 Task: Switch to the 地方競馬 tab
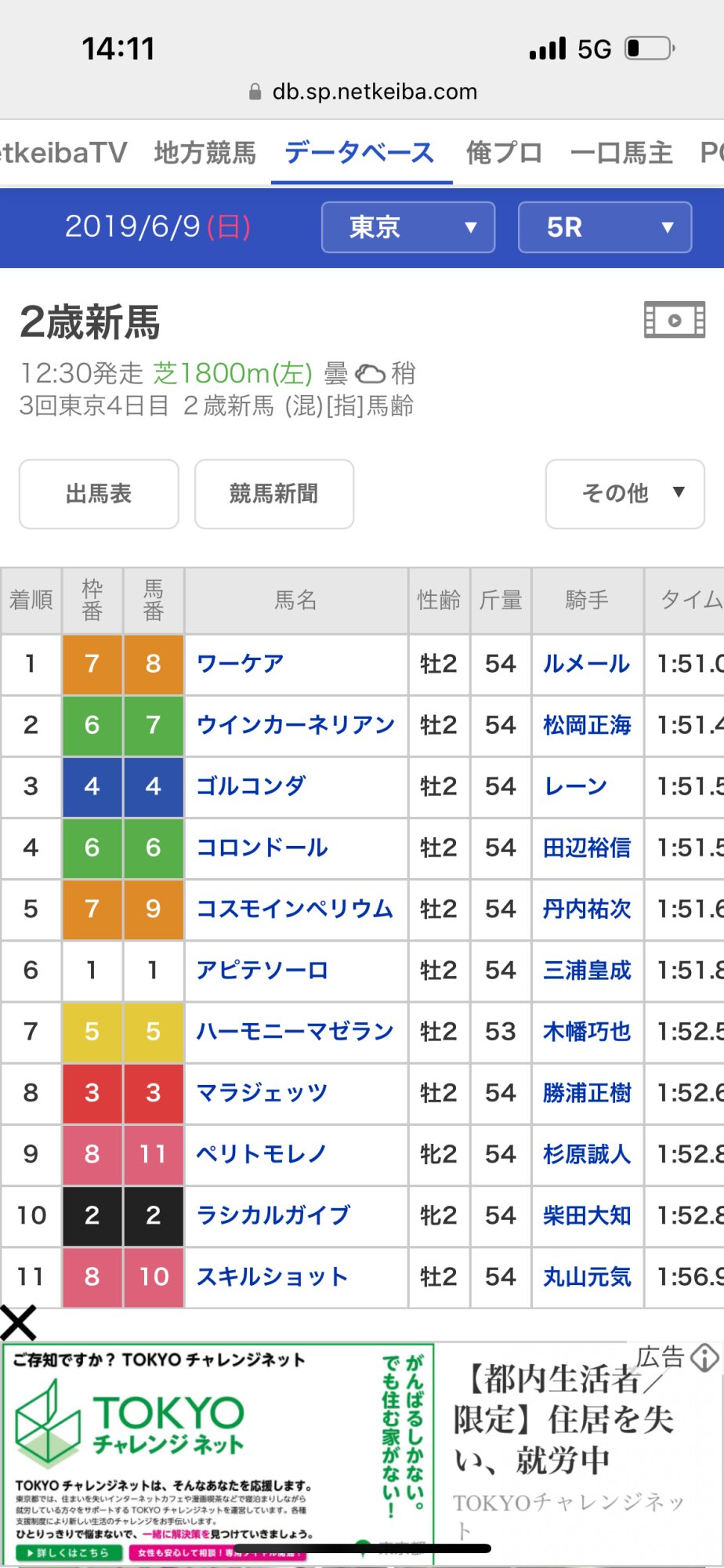(x=205, y=153)
